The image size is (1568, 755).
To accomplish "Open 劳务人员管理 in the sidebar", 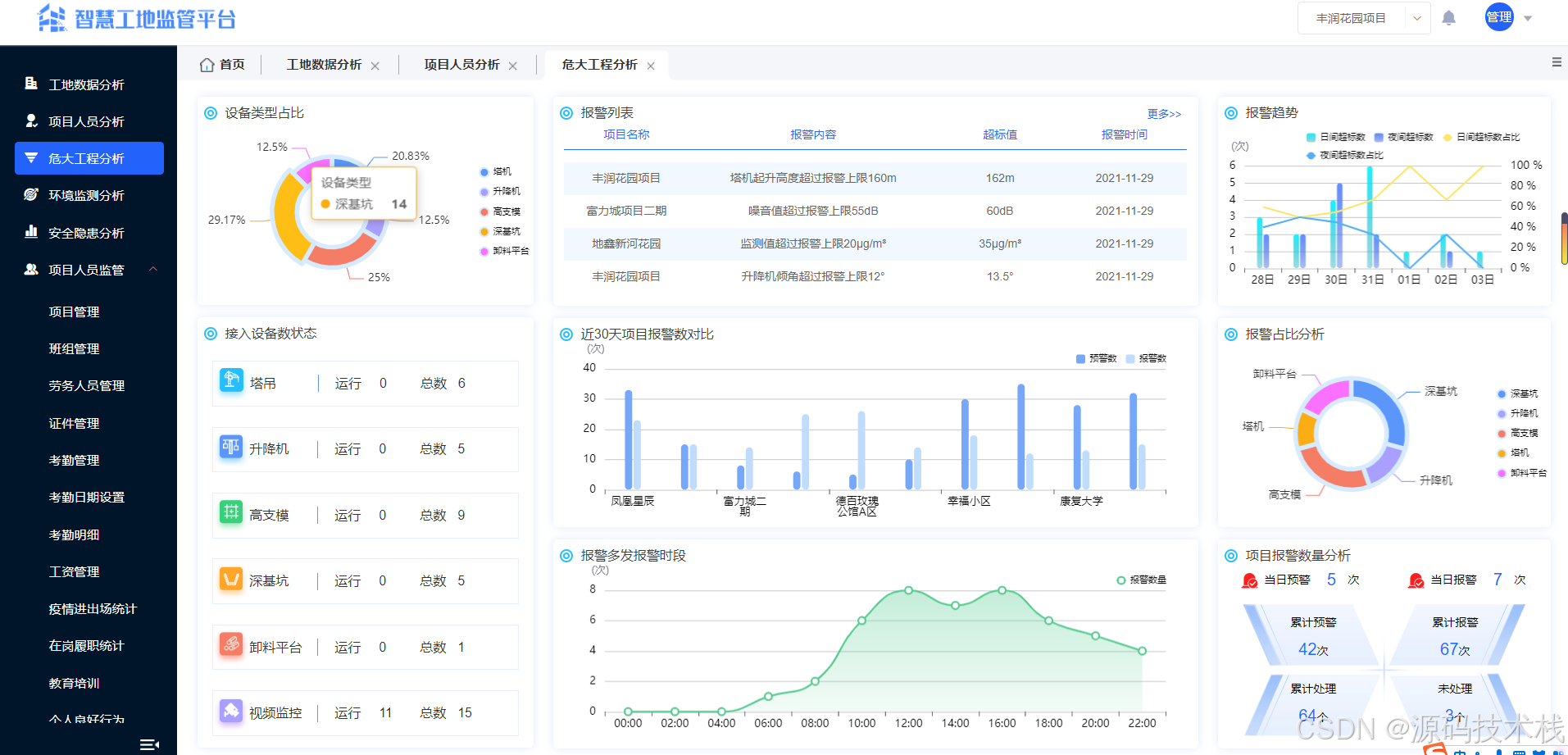I will coord(87,385).
